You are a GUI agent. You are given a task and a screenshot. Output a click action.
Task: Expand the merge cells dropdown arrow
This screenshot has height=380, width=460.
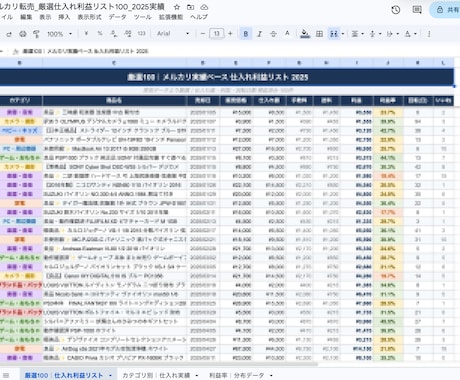point(343,34)
